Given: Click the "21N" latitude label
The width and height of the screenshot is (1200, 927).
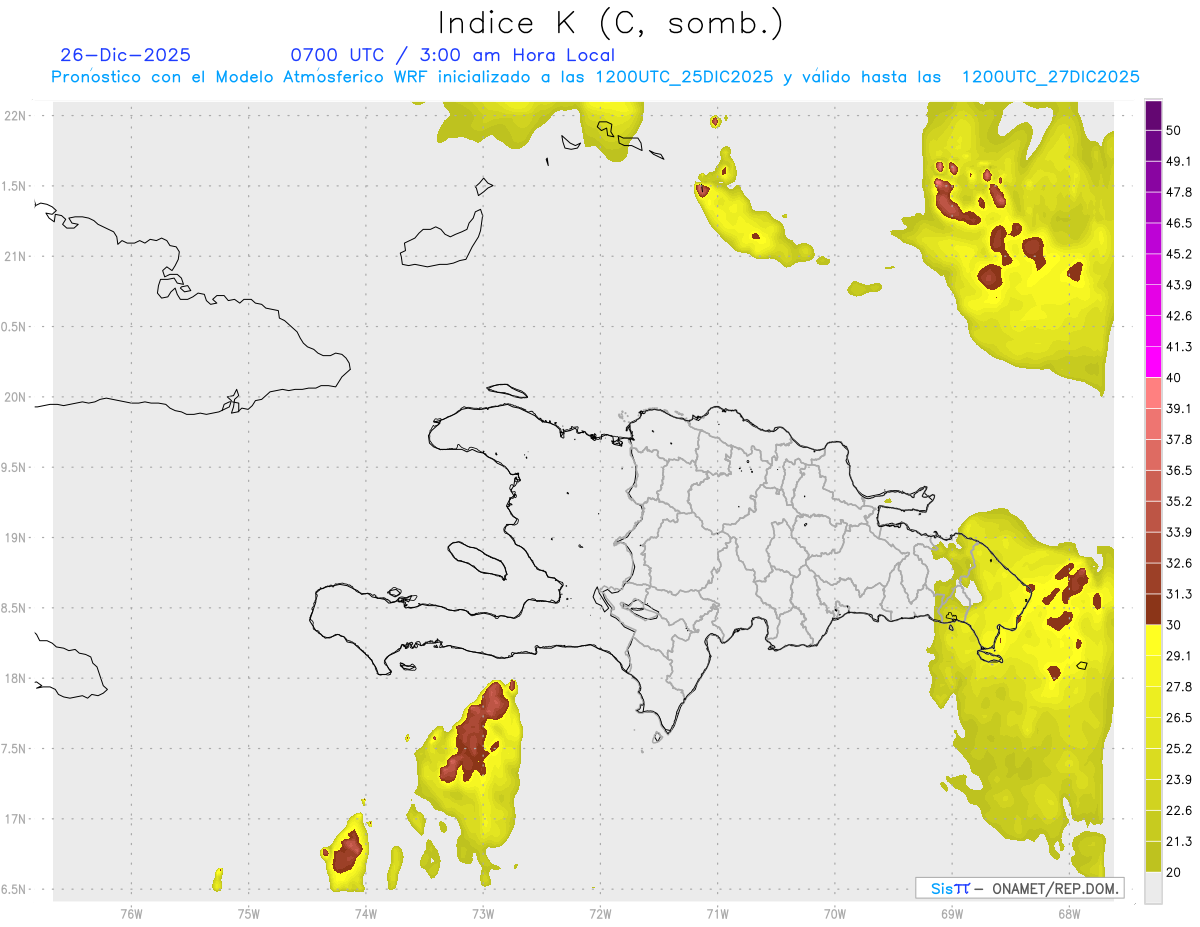Looking at the screenshot, I should coord(14,256).
